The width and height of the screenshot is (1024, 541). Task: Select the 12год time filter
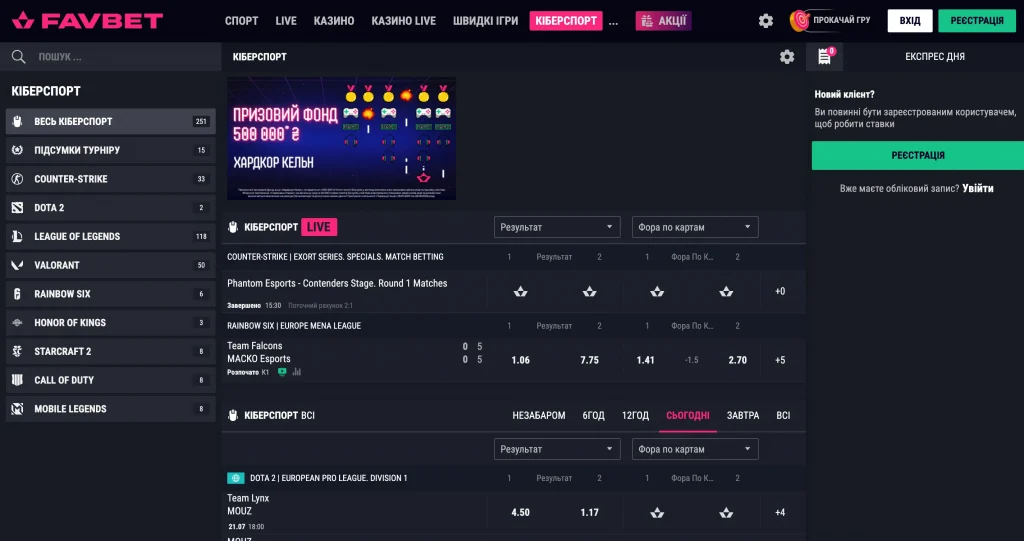point(635,416)
